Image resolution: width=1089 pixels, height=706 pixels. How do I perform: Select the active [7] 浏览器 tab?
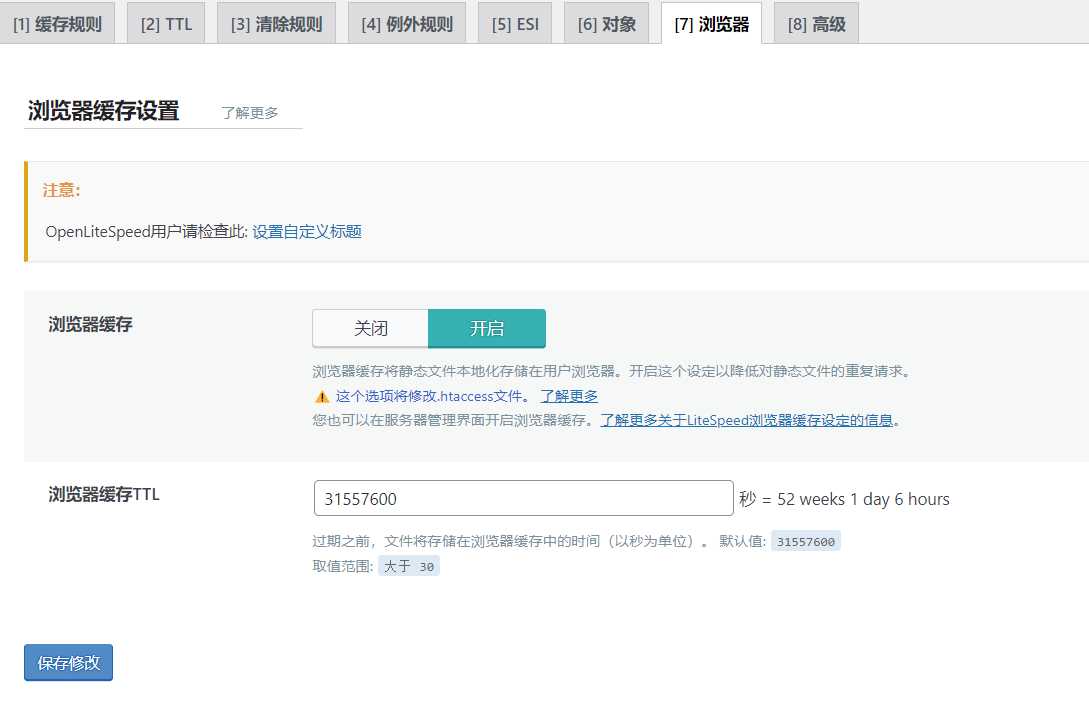click(711, 24)
